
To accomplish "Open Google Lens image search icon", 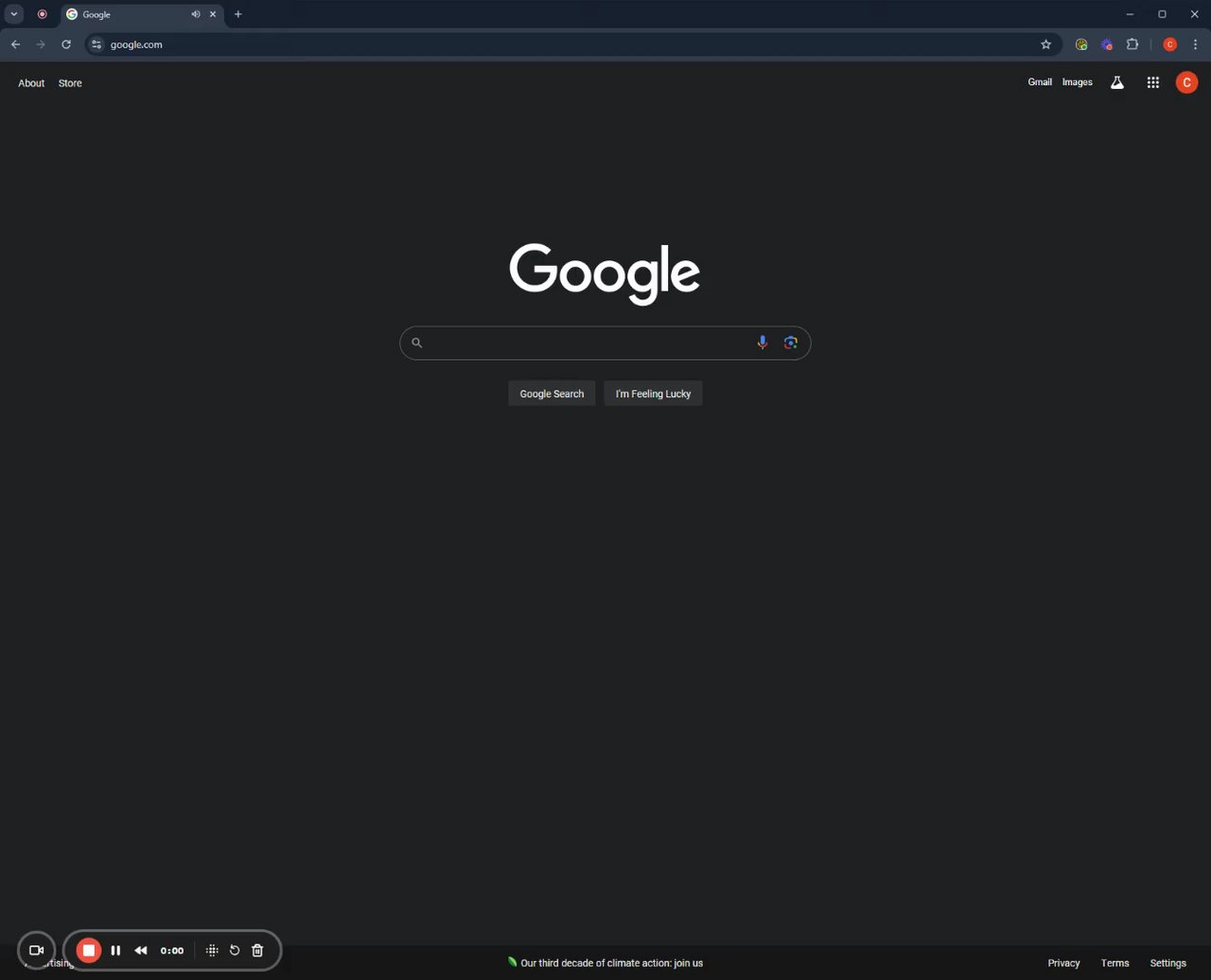I will coord(791,342).
